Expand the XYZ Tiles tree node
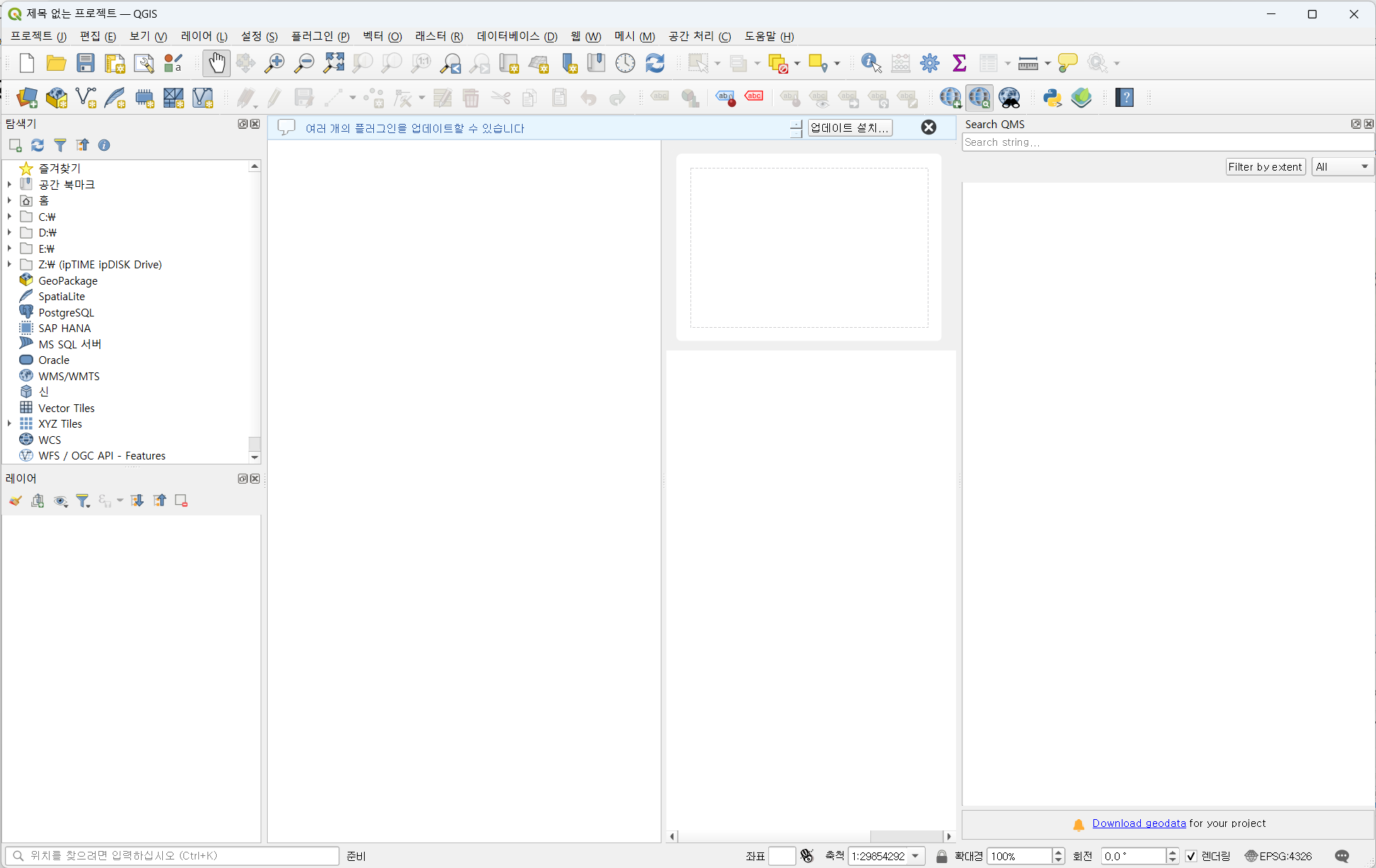Screen dimensions: 1376x868 coord(9,423)
